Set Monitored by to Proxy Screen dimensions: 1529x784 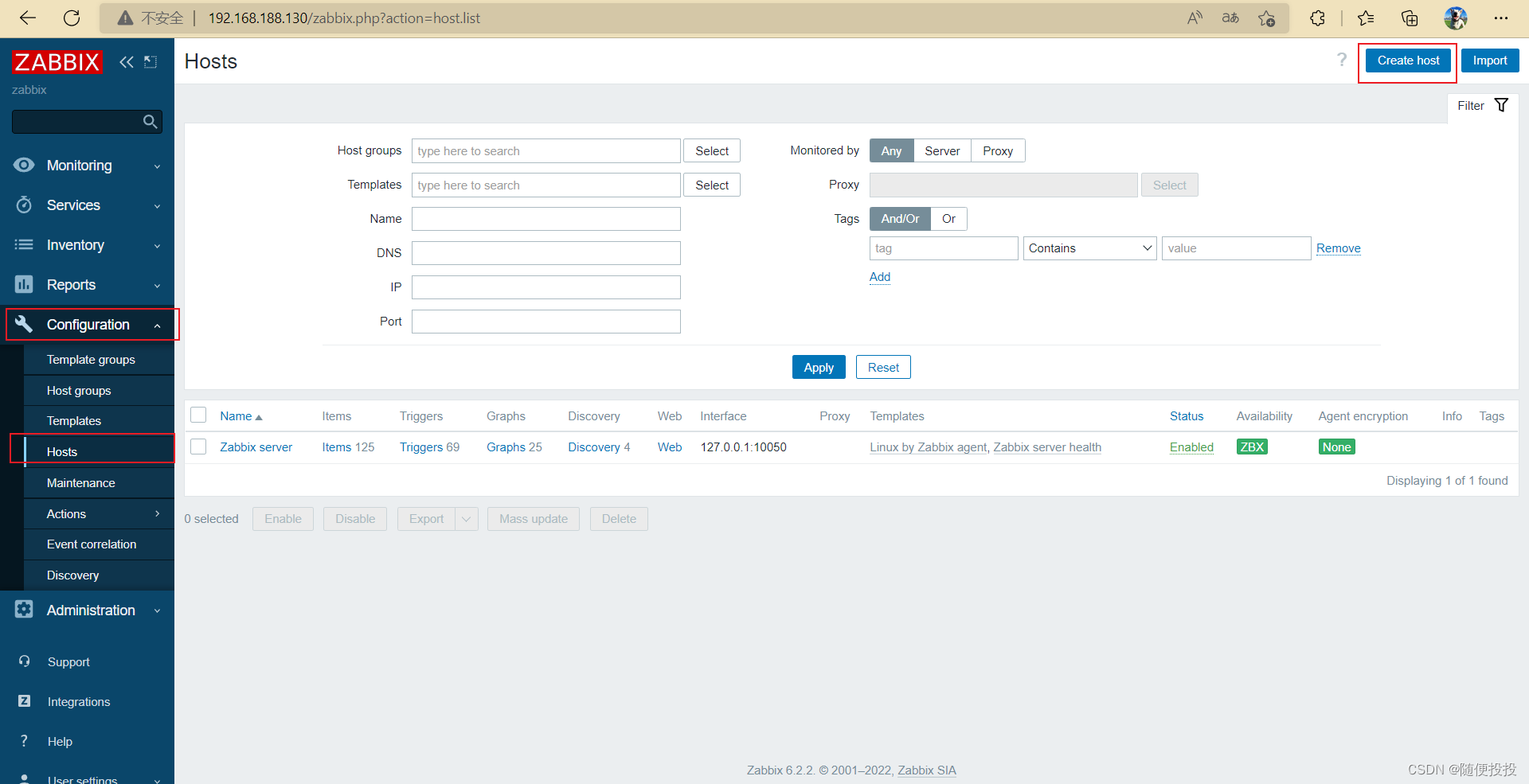click(998, 150)
